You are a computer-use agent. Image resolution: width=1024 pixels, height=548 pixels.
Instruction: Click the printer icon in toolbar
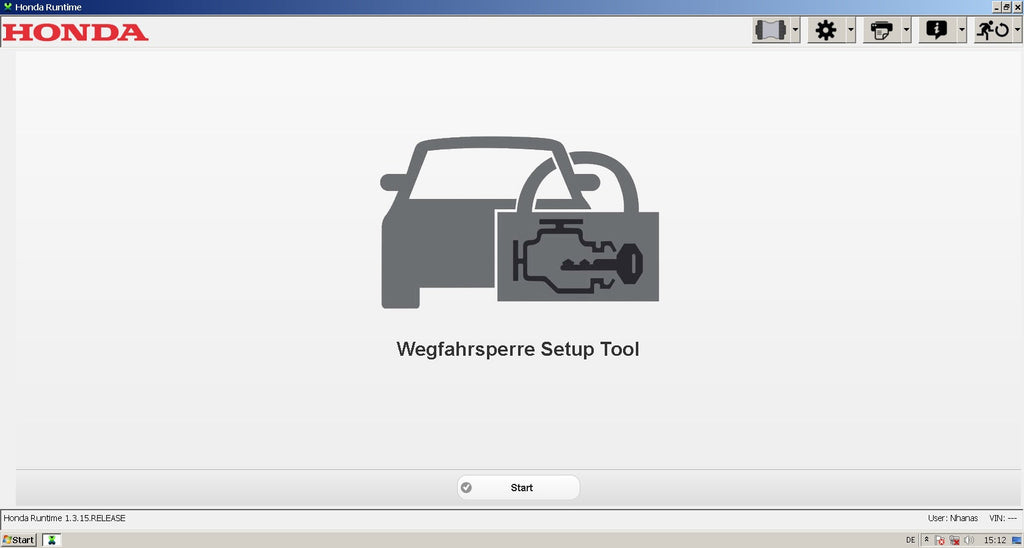[x=882, y=30]
